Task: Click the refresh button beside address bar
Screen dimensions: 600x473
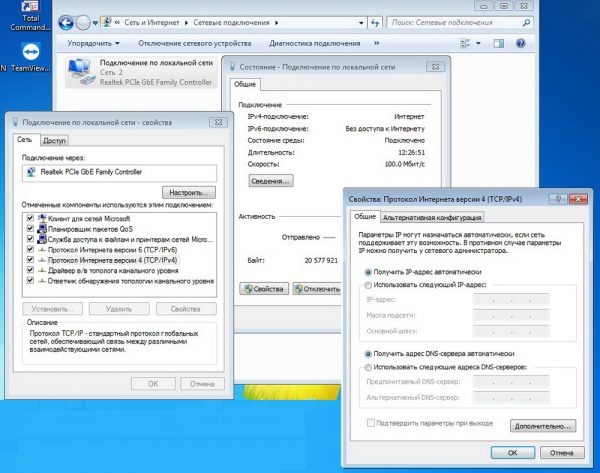Action: (375, 23)
